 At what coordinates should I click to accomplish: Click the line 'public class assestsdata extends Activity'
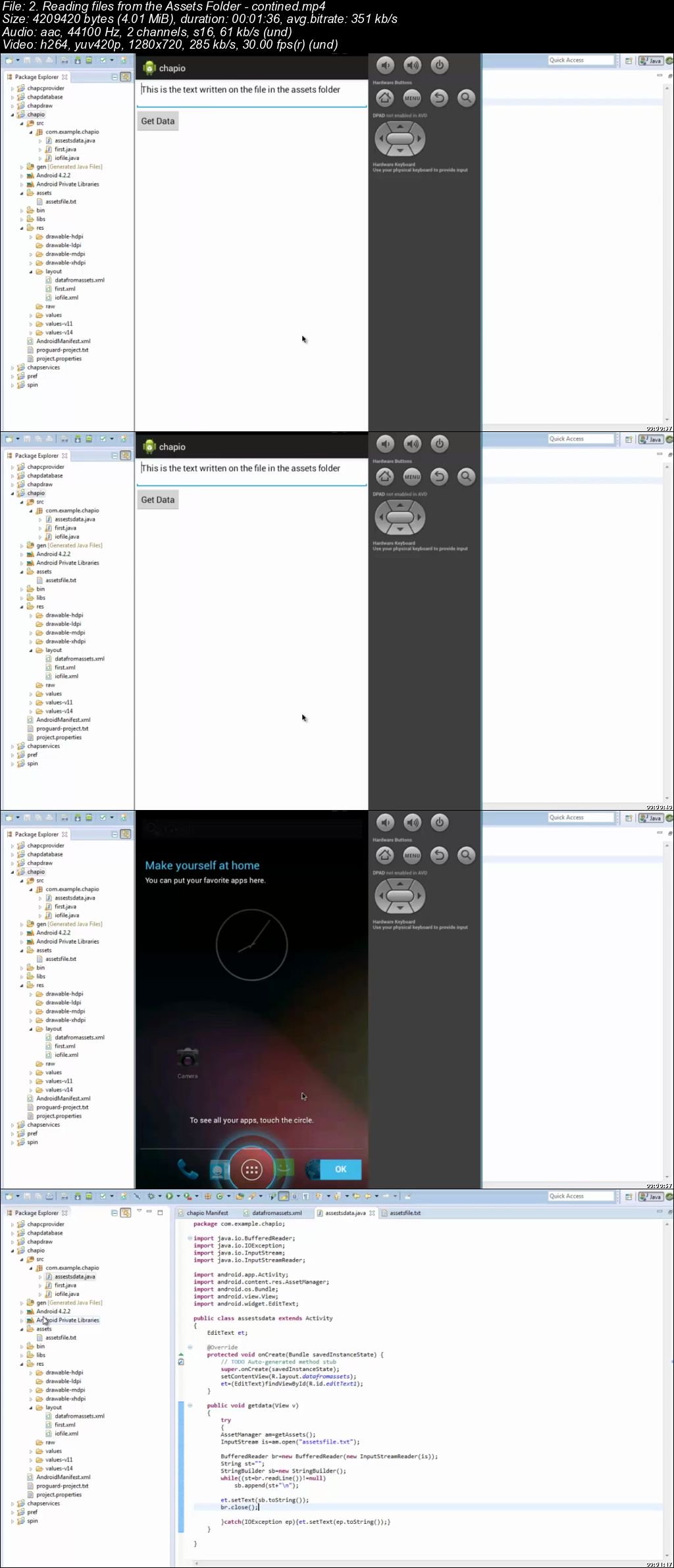click(x=263, y=1318)
